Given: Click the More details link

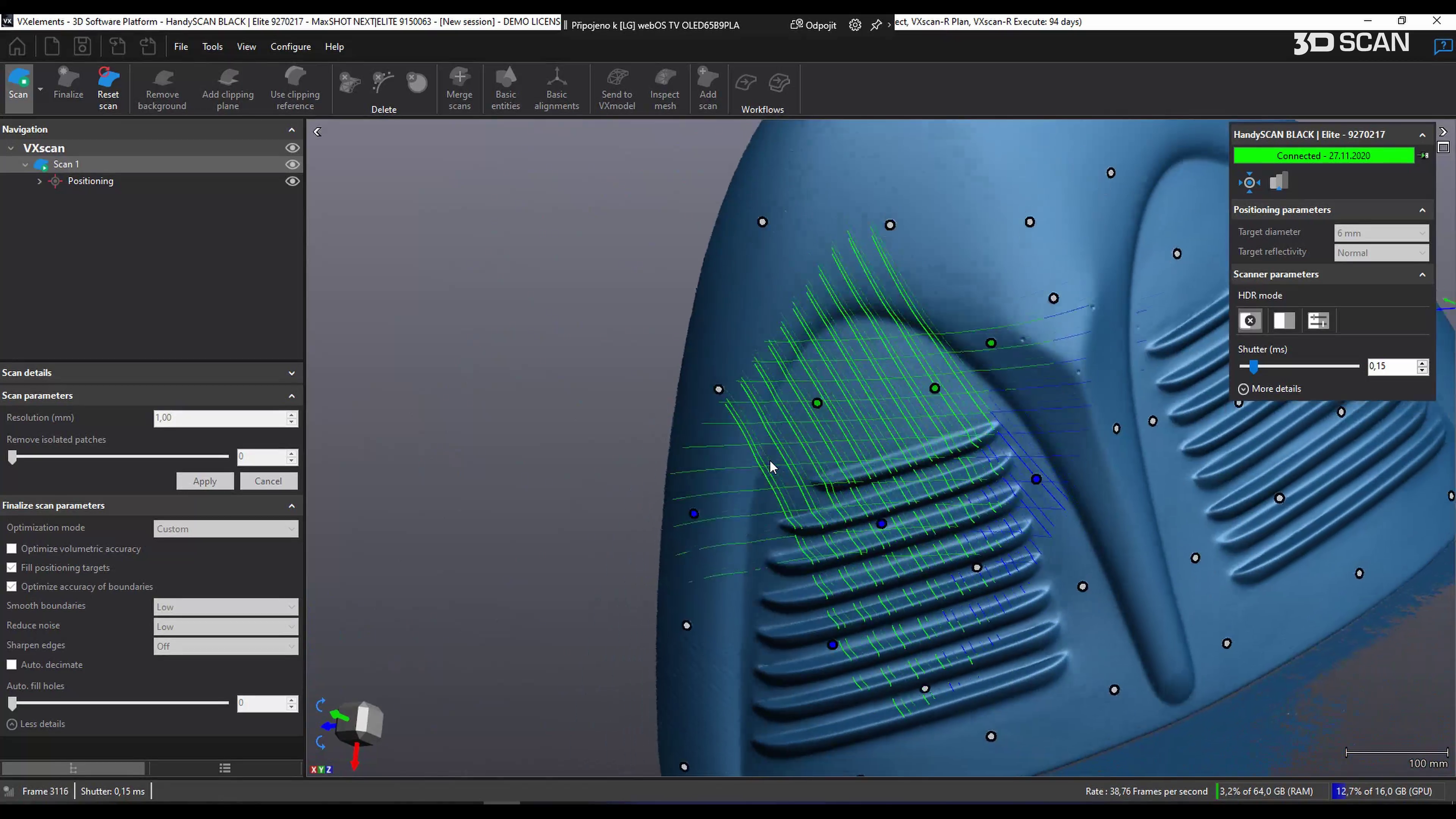Looking at the screenshot, I should tap(1276, 389).
